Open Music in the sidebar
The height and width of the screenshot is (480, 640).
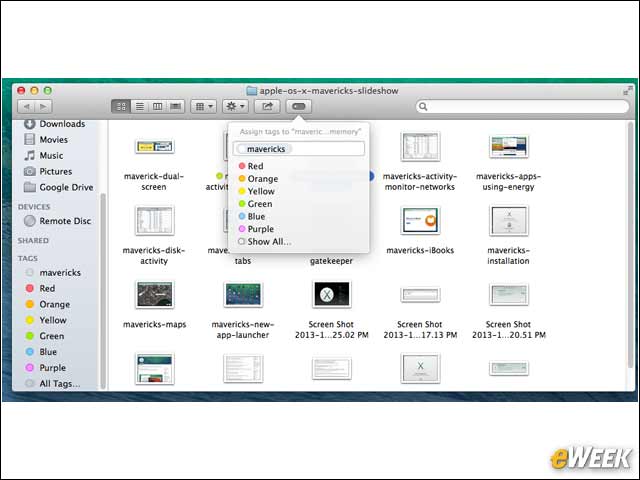(44, 156)
